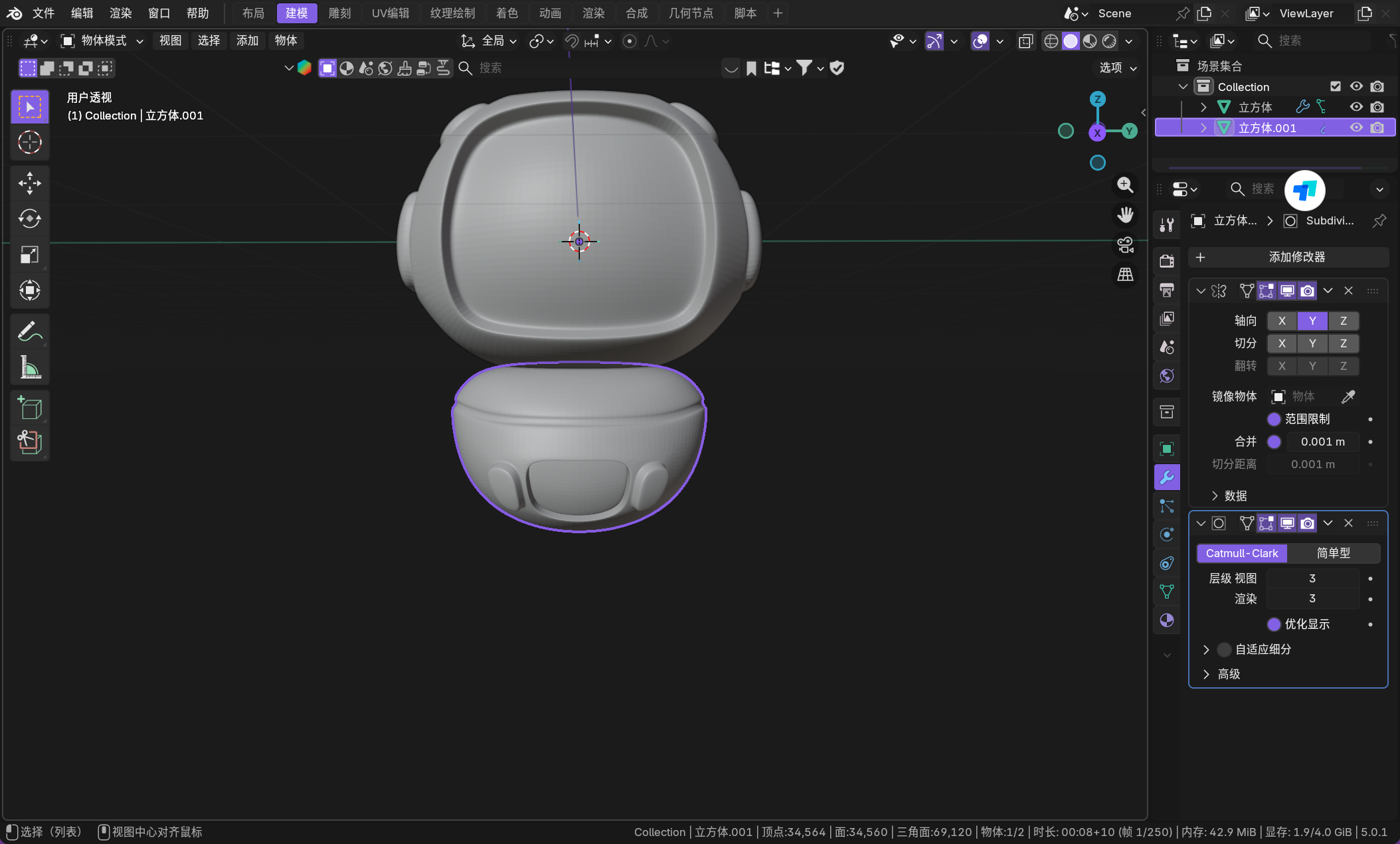The height and width of the screenshot is (844, 1400).
Task: Select the Rotate tool
Action: coord(29,219)
